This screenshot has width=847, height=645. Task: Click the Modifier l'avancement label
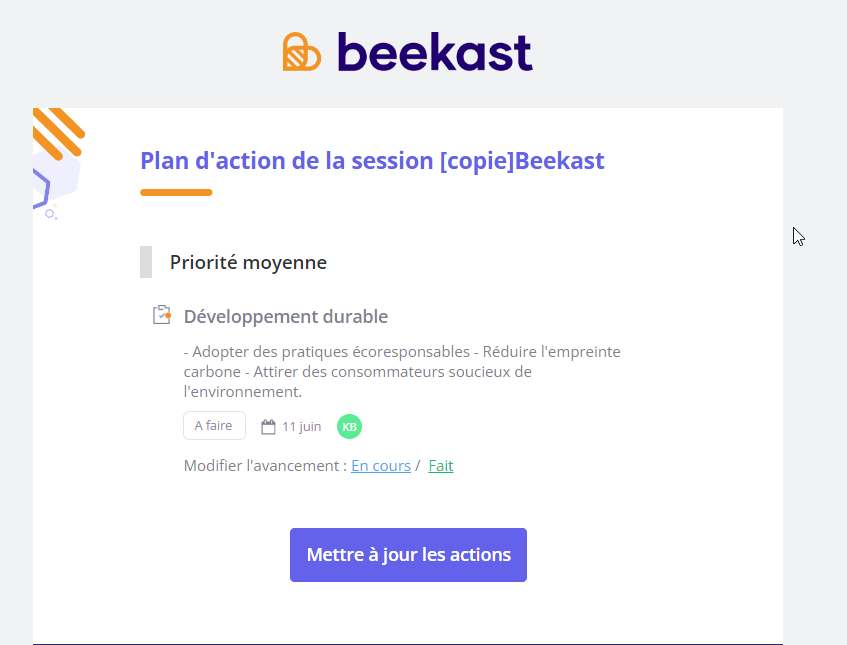(x=265, y=466)
